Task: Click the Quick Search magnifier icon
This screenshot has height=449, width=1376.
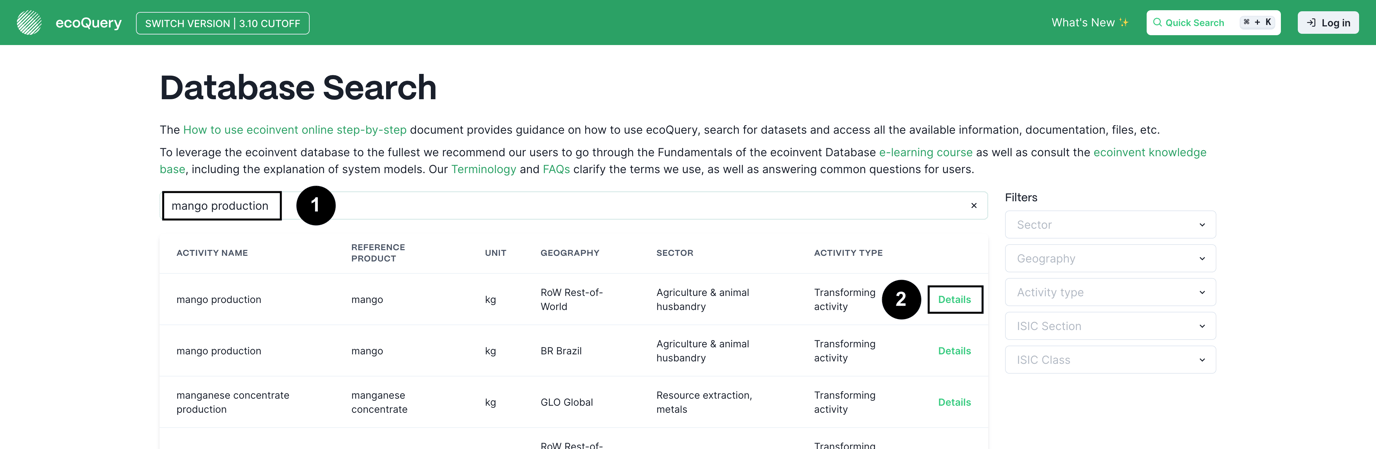Action: coord(1158,22)
